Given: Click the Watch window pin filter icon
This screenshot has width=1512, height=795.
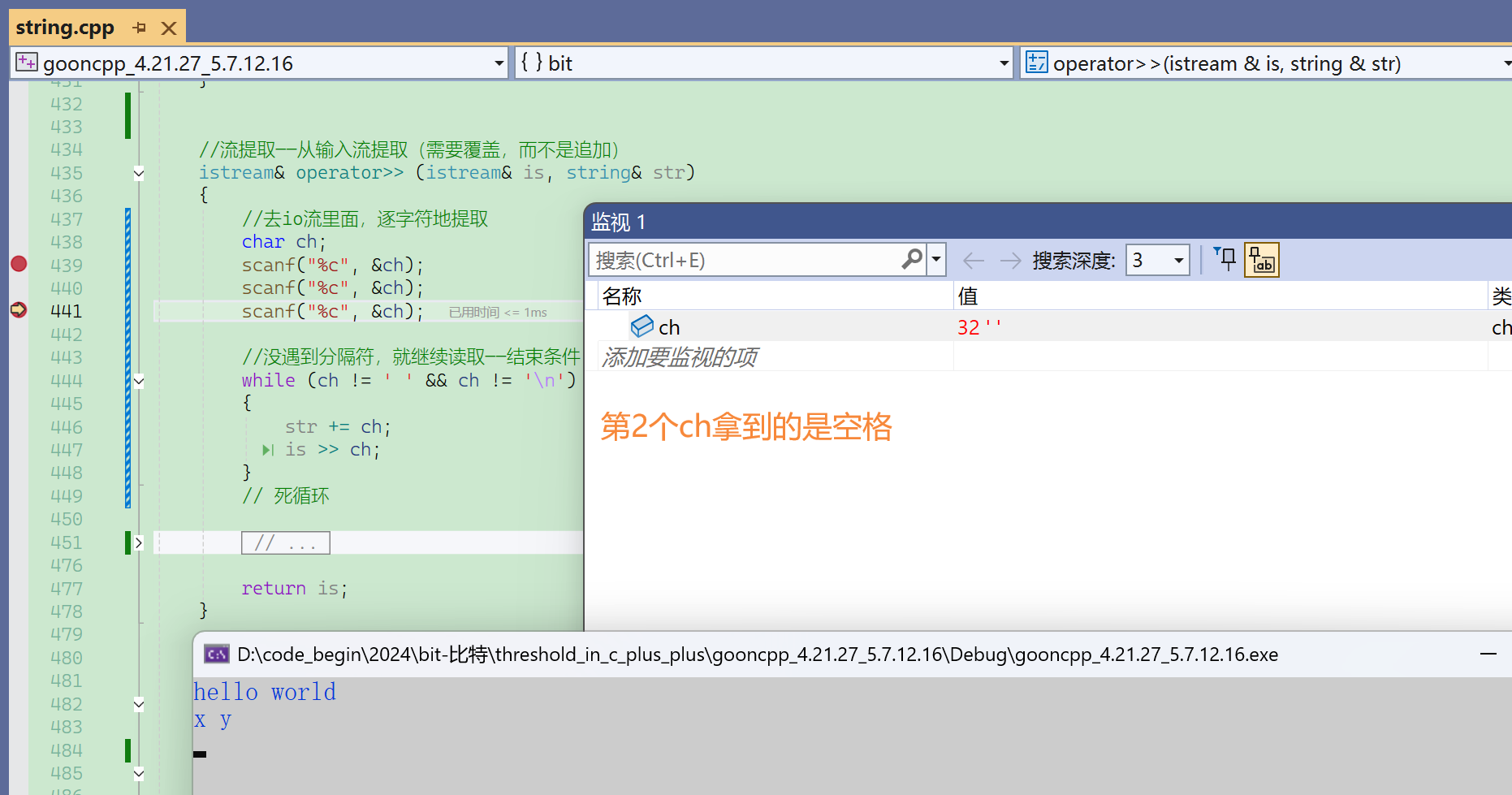Looking at the screenshot, I should click(x=1225, y=259).
